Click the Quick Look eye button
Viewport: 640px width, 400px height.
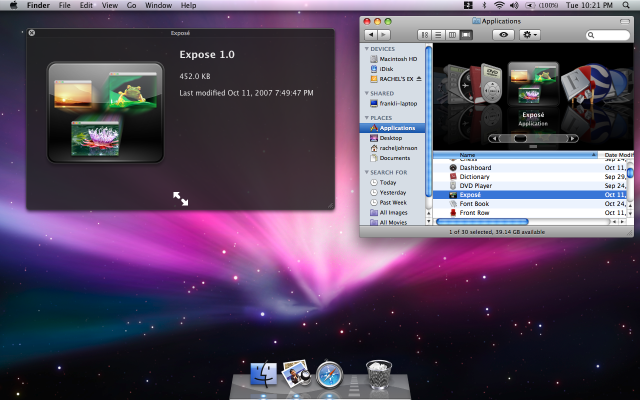click(503, 35)
